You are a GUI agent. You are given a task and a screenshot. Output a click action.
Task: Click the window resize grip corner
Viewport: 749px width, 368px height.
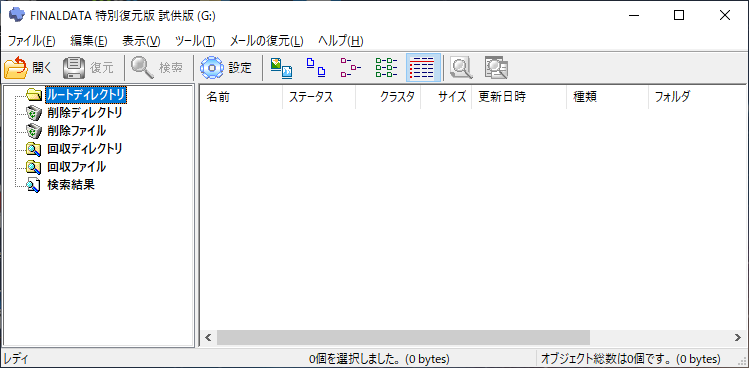click(x=742, y=361)
